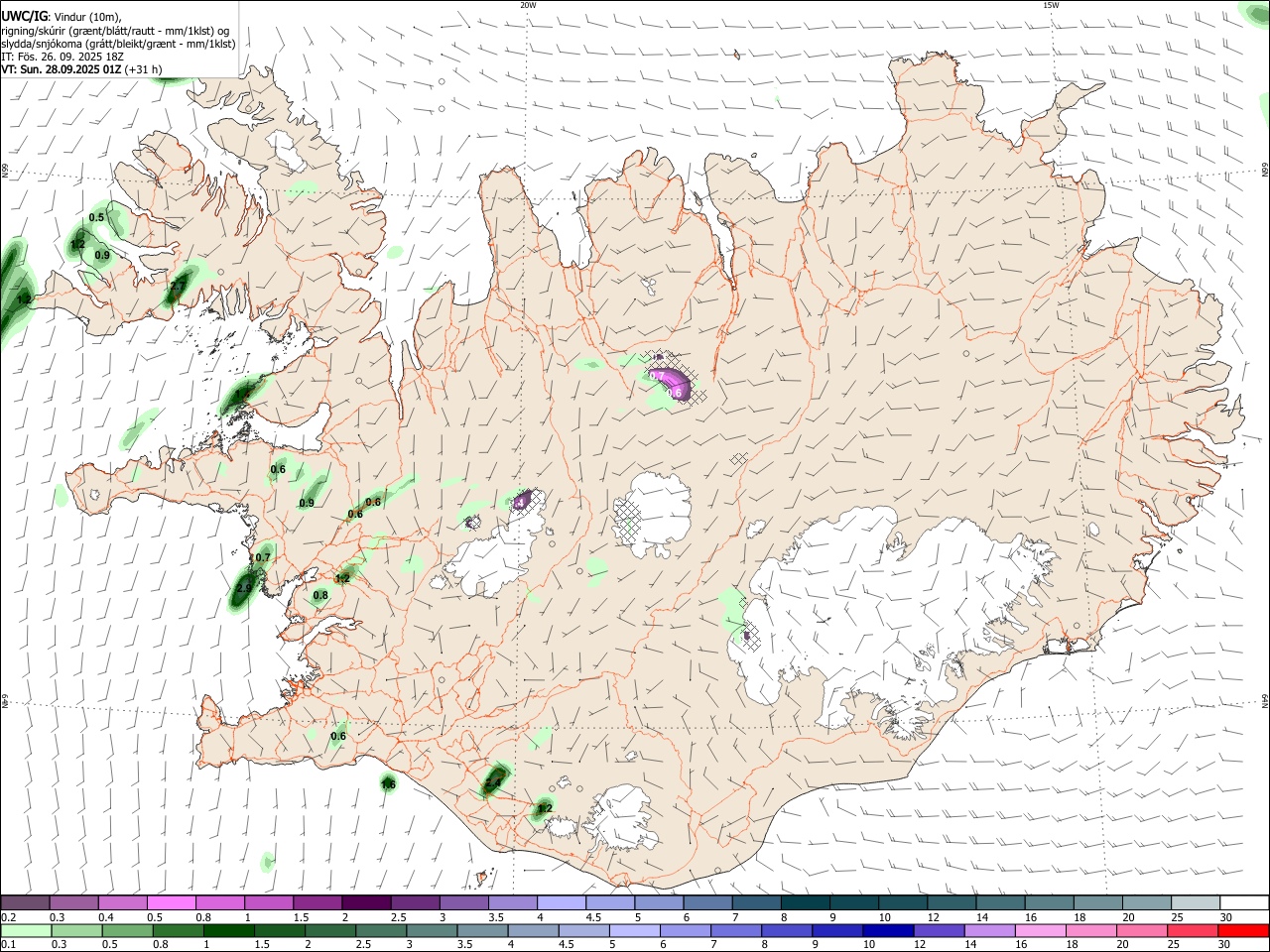
Task: Select the bright red 30 swatch in the lower legend
Action: point(1244,930)
